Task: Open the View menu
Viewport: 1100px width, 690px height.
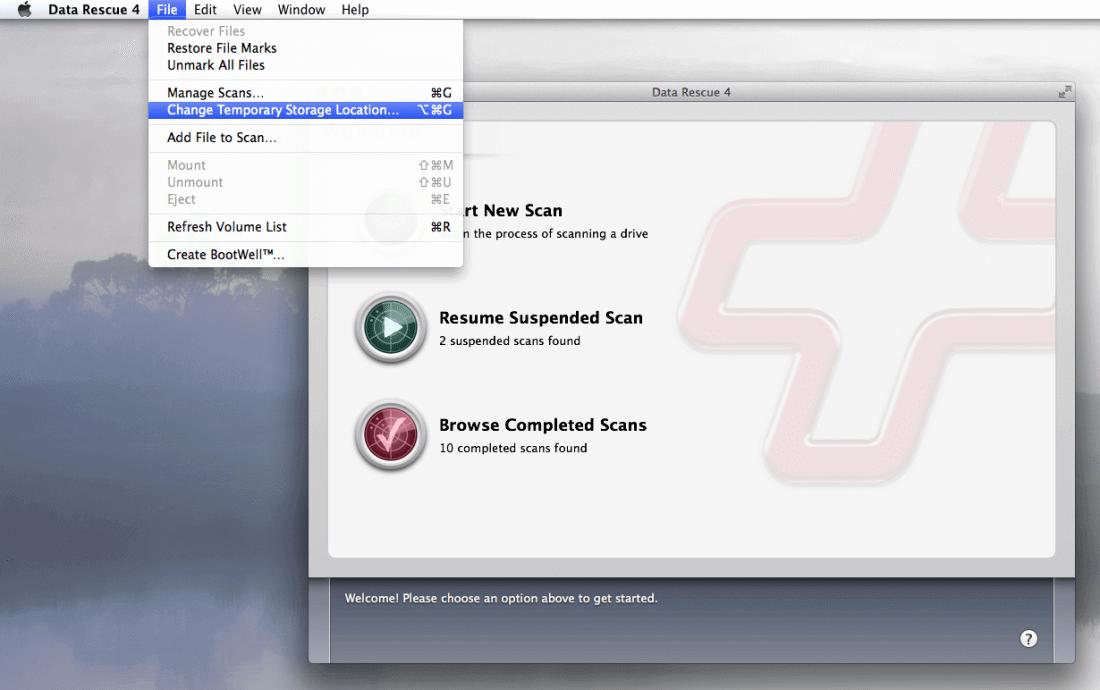Action: [x=247, y=9]
